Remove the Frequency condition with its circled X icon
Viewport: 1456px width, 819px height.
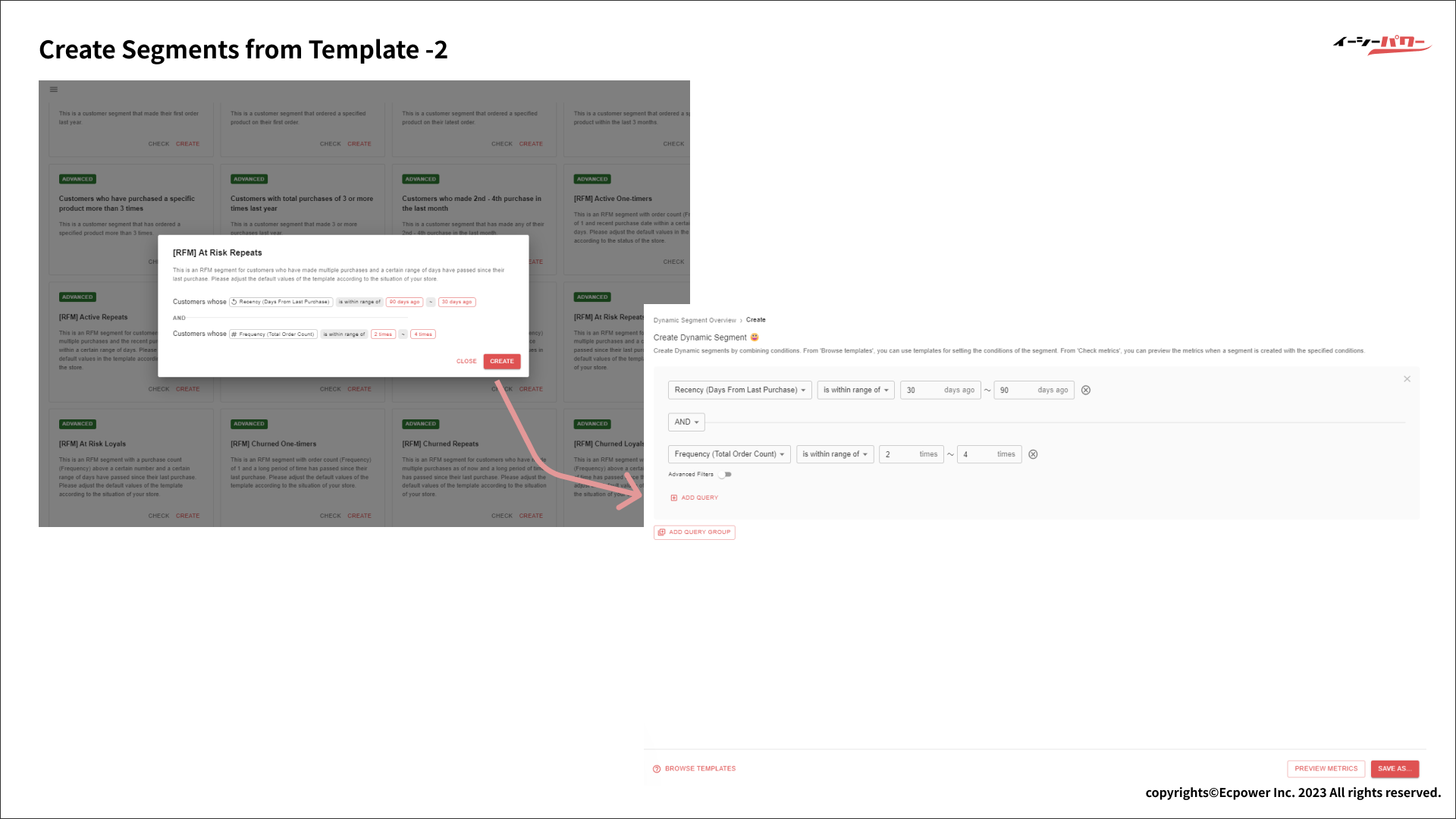[x=1033, y=454]
